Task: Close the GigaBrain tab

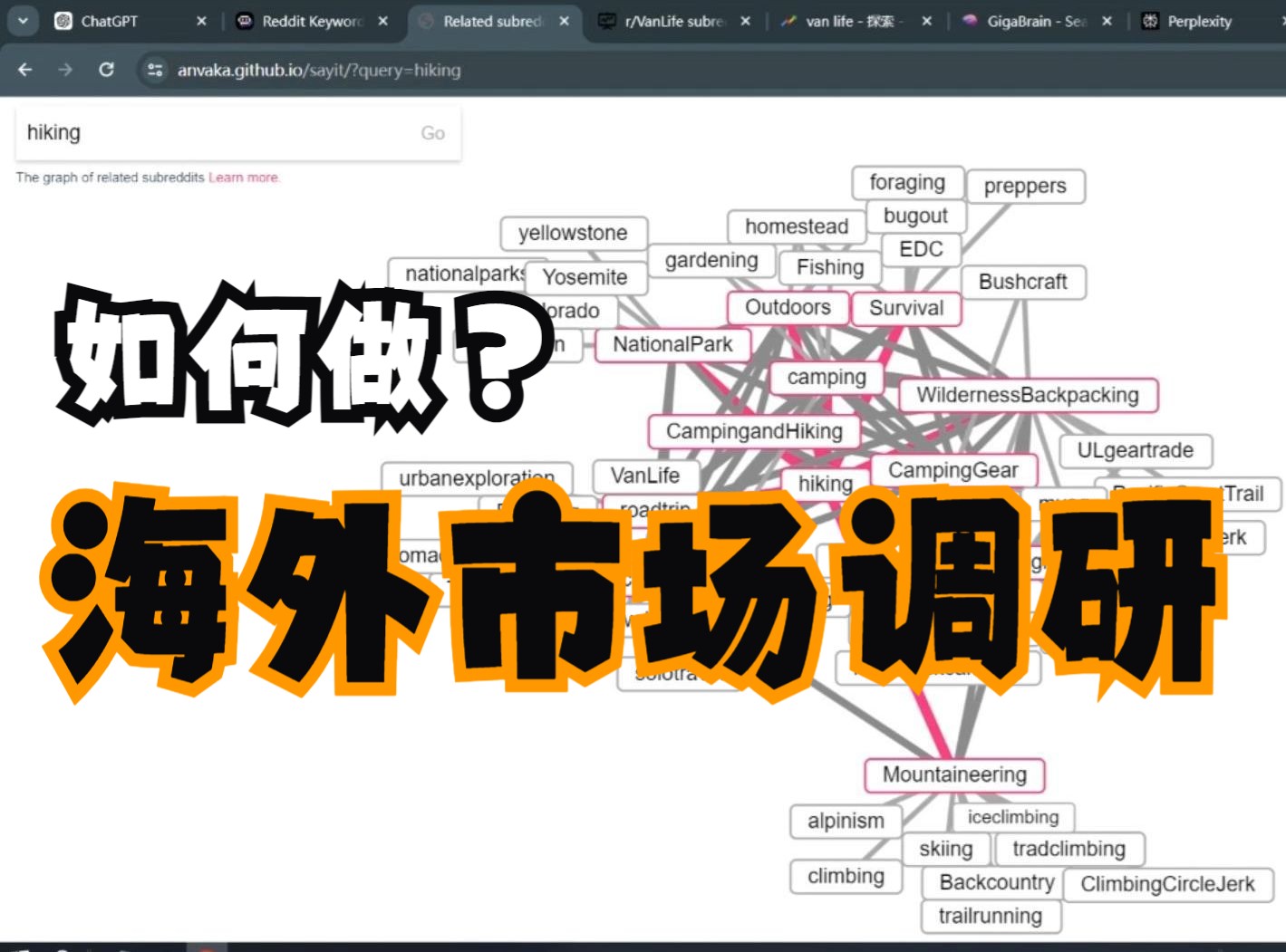Action: tap(1107, 21)
